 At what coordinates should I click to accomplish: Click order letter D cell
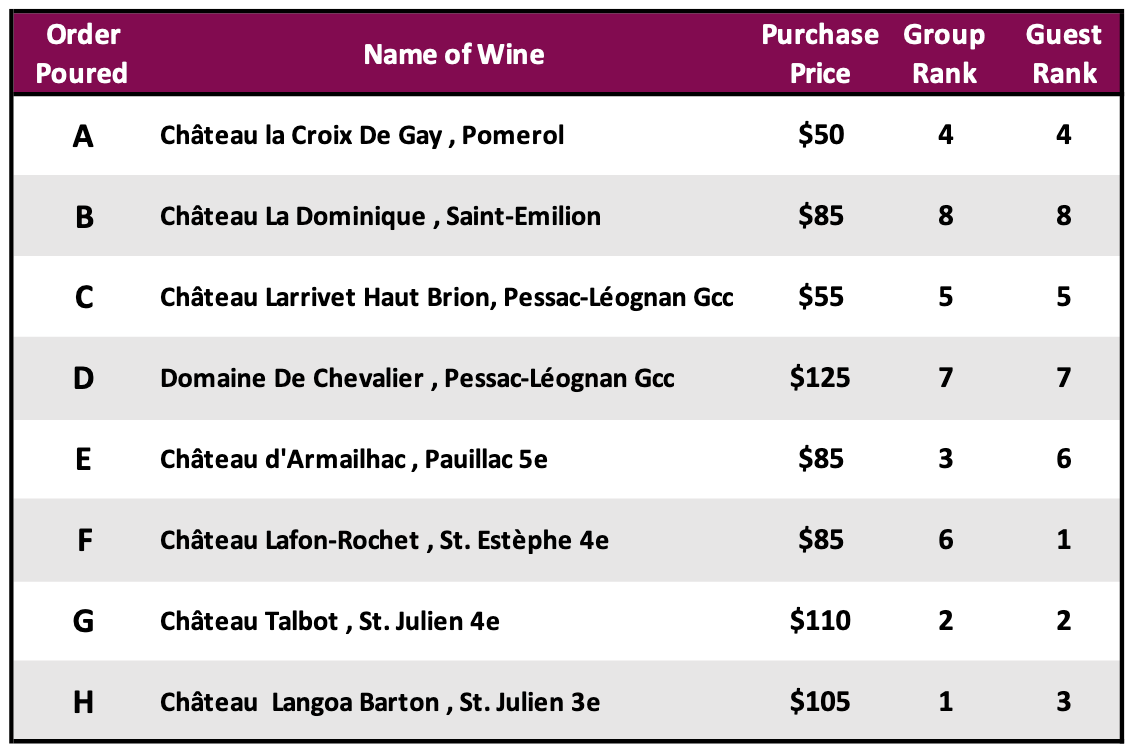click(83, 378)
